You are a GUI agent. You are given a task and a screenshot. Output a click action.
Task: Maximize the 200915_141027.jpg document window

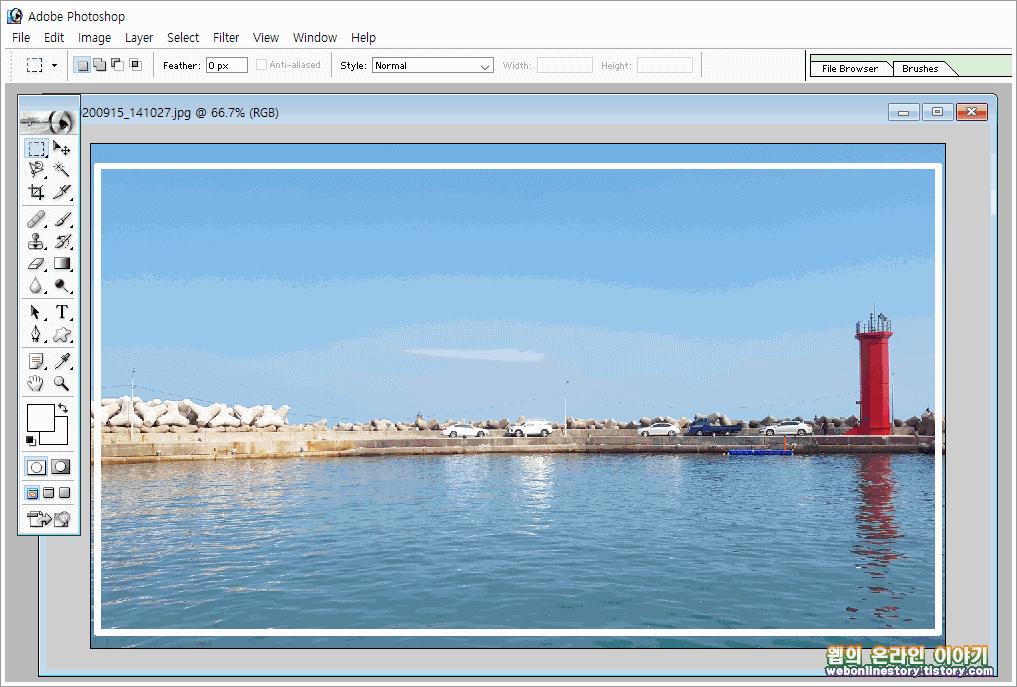(x=937, y=112)
